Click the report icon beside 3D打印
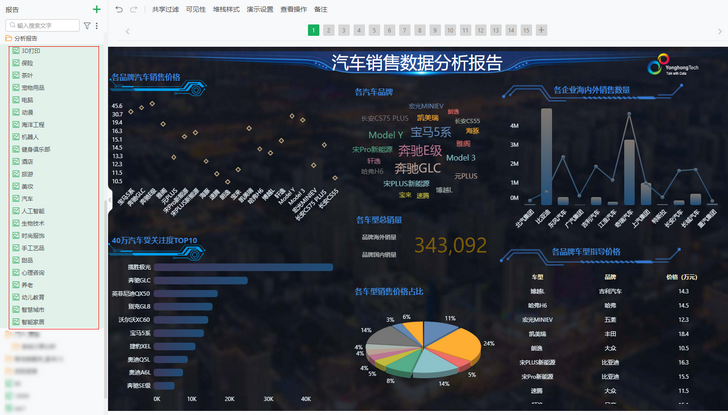This screenshot has width=728, height=415. click(16, 51)
